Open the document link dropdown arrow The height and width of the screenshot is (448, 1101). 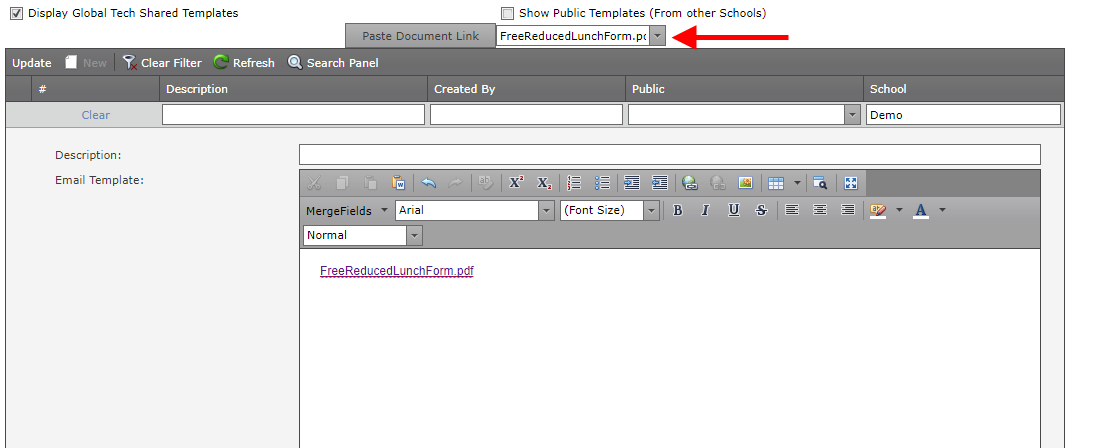(x=657, y=37)
